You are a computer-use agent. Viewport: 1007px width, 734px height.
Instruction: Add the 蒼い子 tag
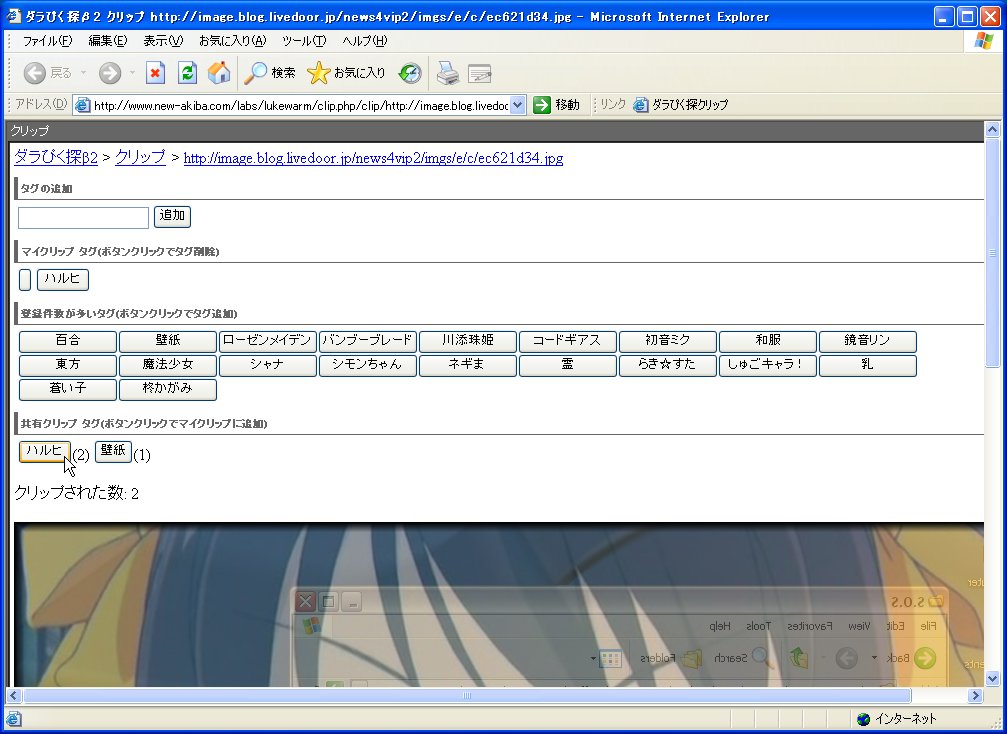(x=68, y=389)
